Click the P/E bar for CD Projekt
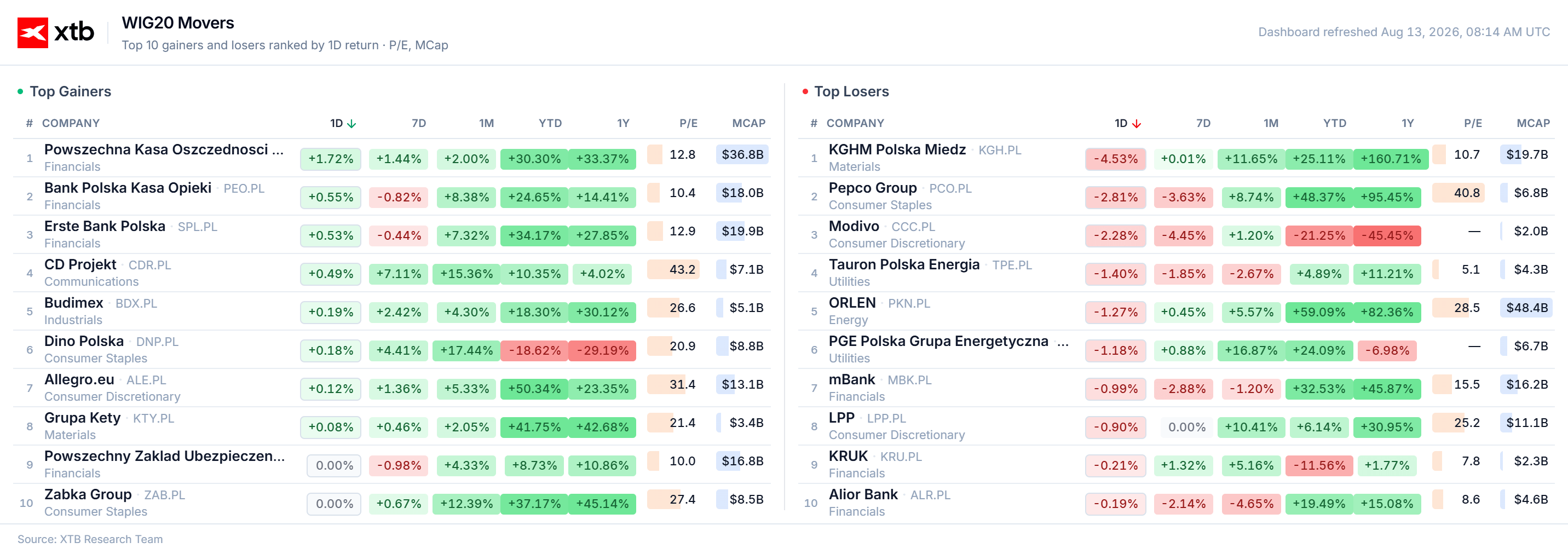The image size is (1568, 554). click(x=673, y=269)
